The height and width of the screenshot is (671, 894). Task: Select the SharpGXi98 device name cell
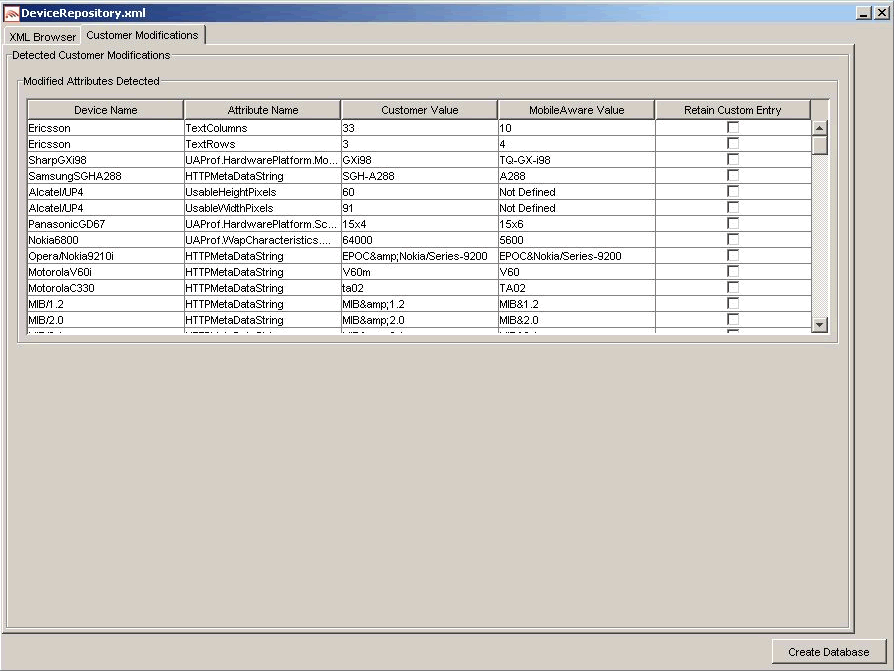[x=105, y=160]
